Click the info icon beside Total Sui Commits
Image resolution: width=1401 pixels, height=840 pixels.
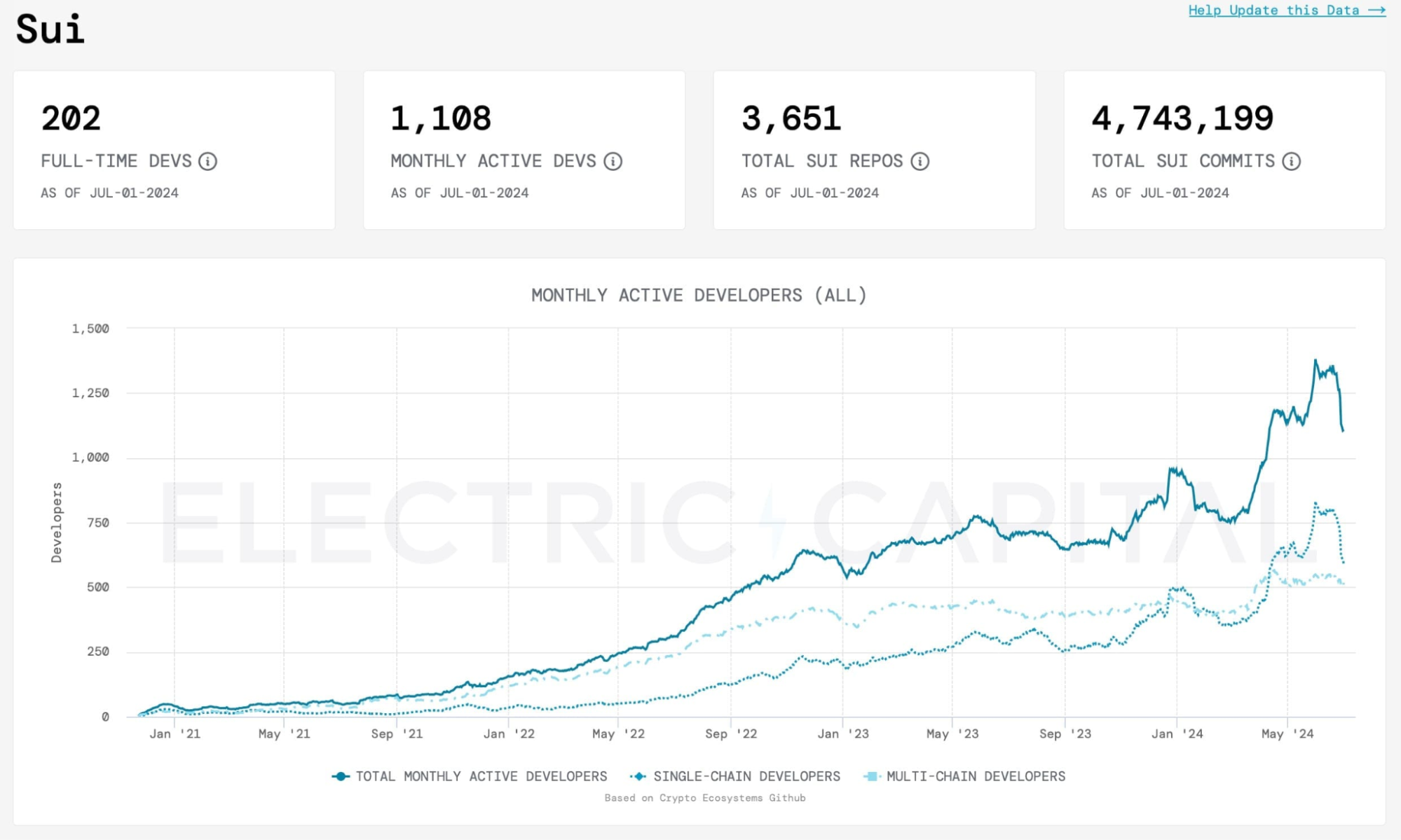[1292, 161]
